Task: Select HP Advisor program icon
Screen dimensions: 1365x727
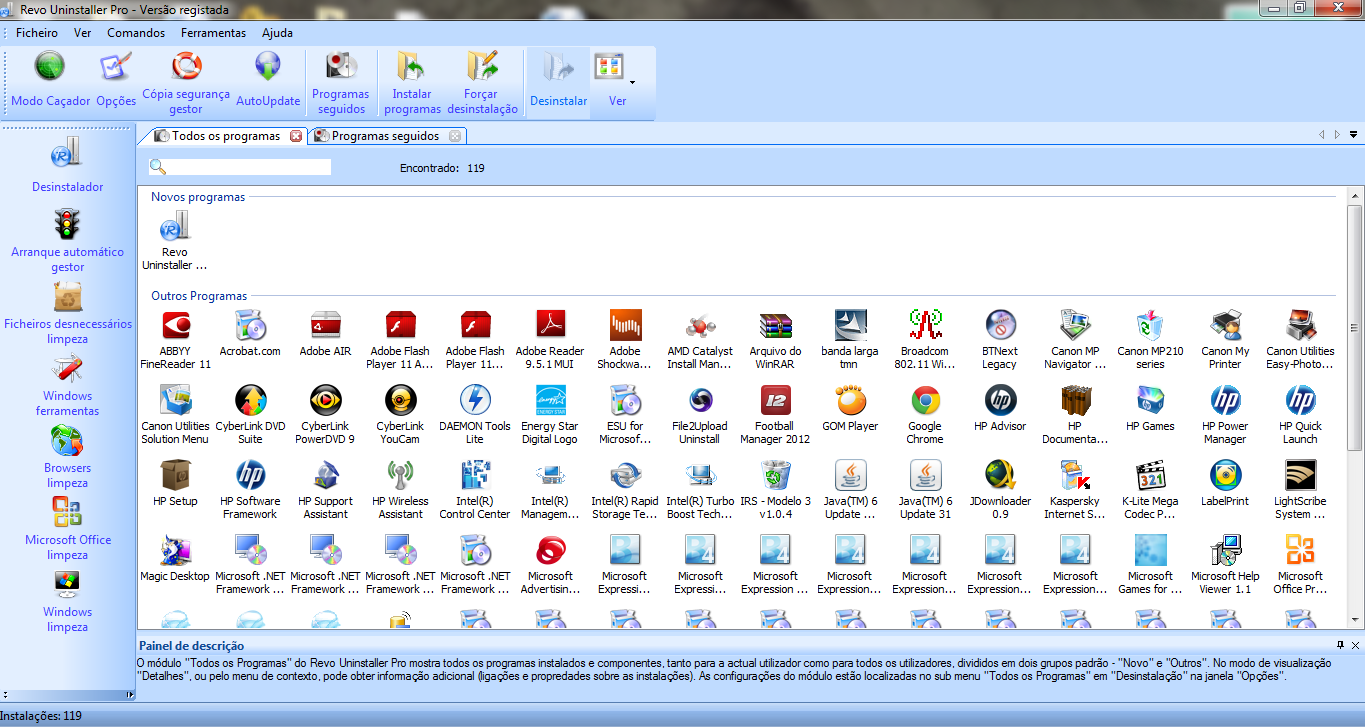Action: tap(1000, 408)
